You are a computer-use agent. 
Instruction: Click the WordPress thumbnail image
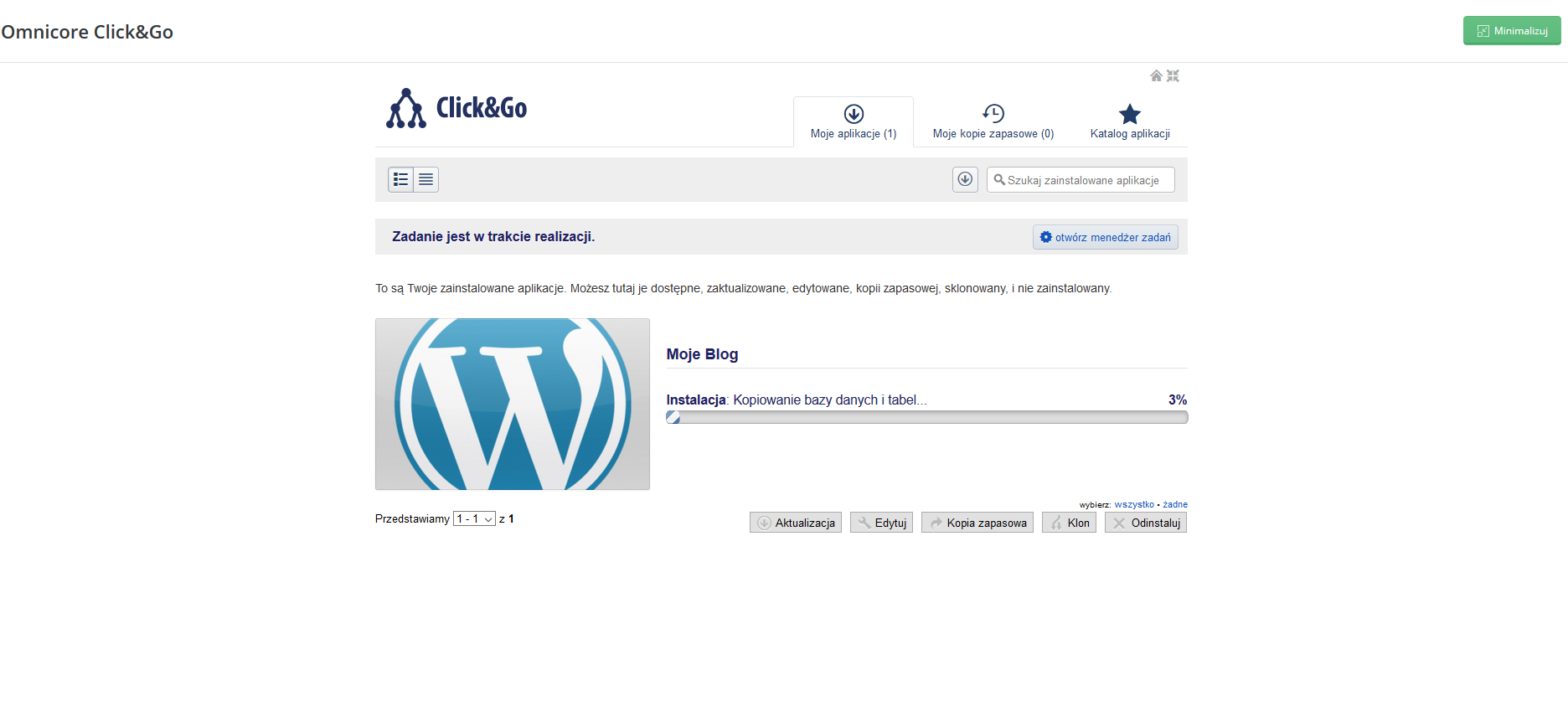click(513, 404)
